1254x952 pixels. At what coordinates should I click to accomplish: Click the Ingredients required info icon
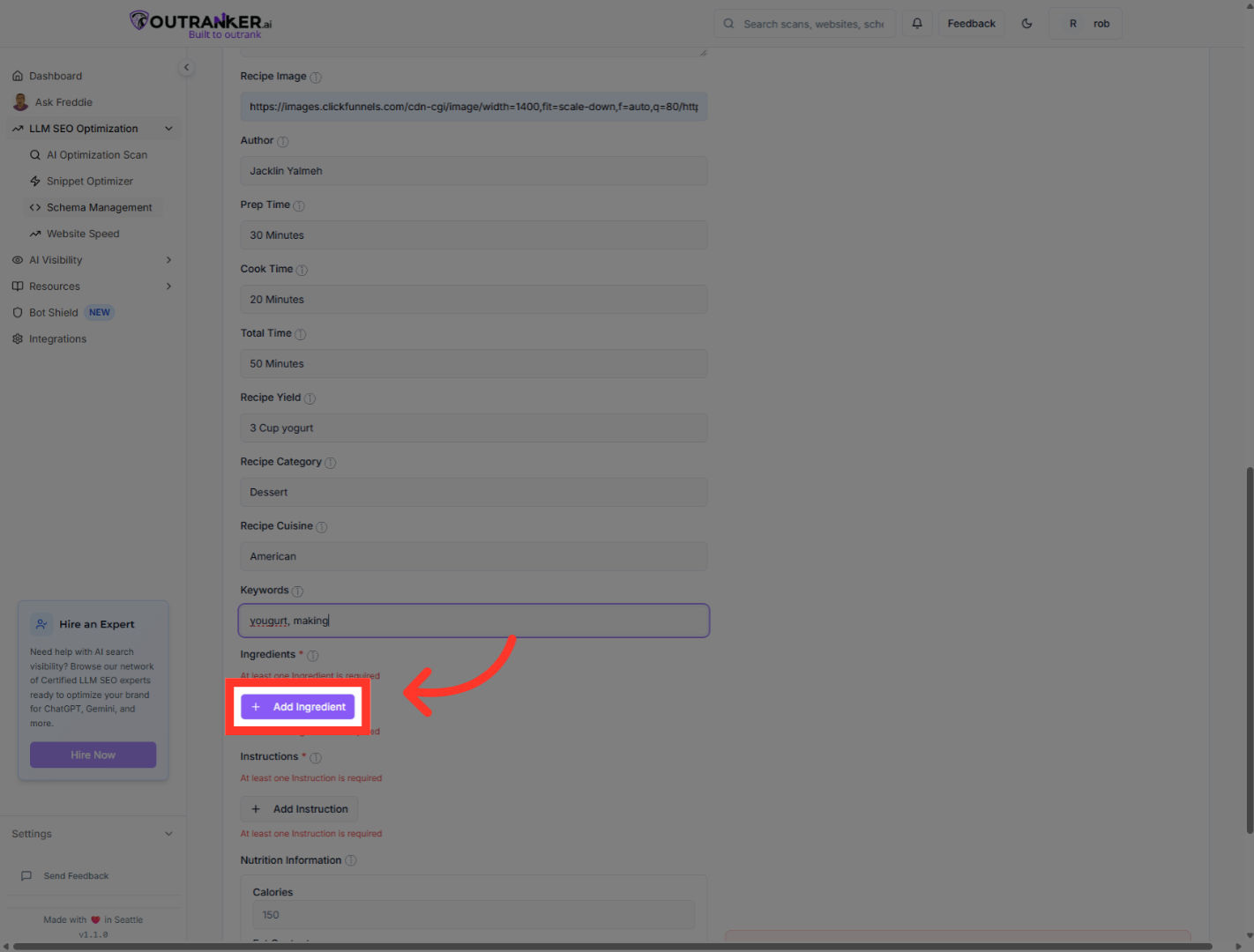312,655
